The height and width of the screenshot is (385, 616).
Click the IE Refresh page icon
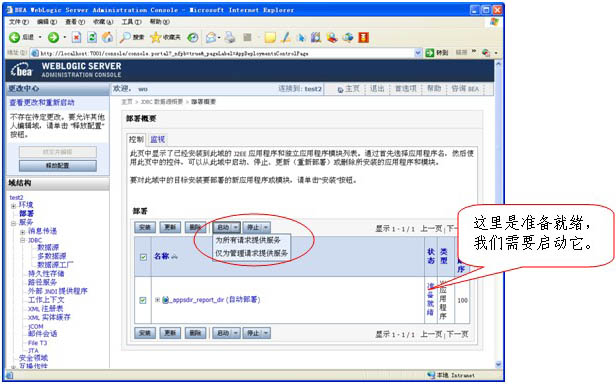(92, 37)
